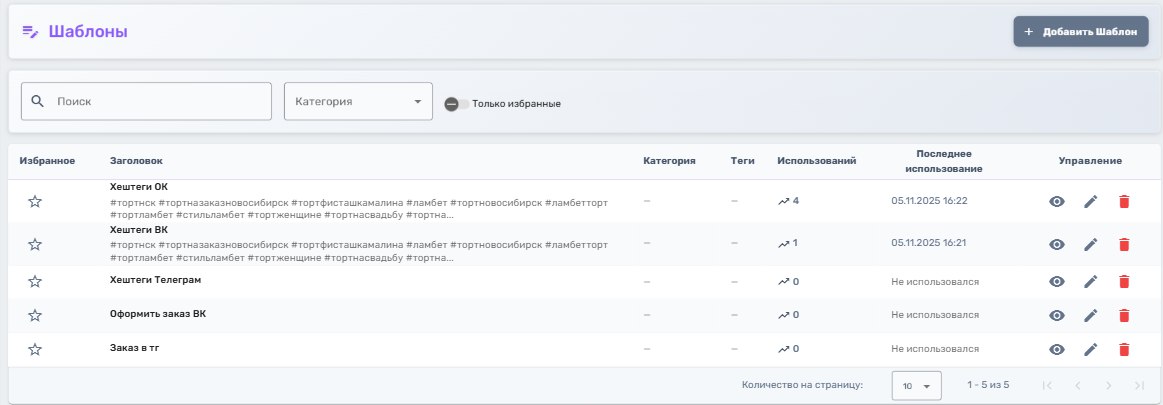Mark Хештеги ОК as favorite with star
1163x405 pixels.
[35, 202]
